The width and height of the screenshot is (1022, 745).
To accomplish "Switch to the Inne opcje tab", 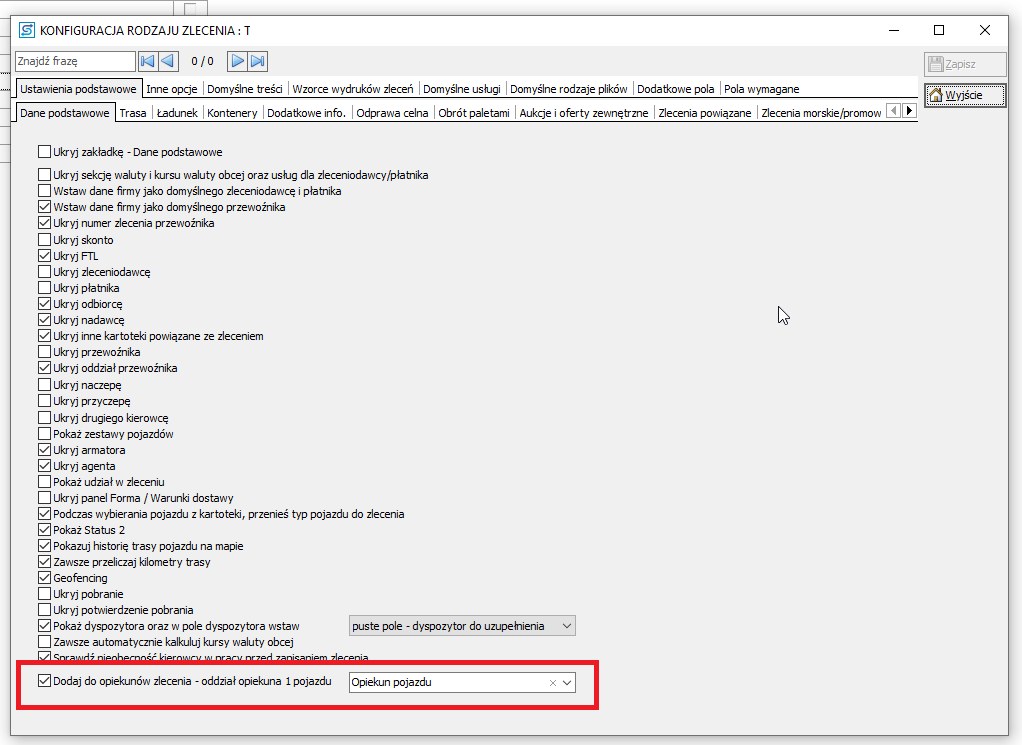I will tap(172, 89).
